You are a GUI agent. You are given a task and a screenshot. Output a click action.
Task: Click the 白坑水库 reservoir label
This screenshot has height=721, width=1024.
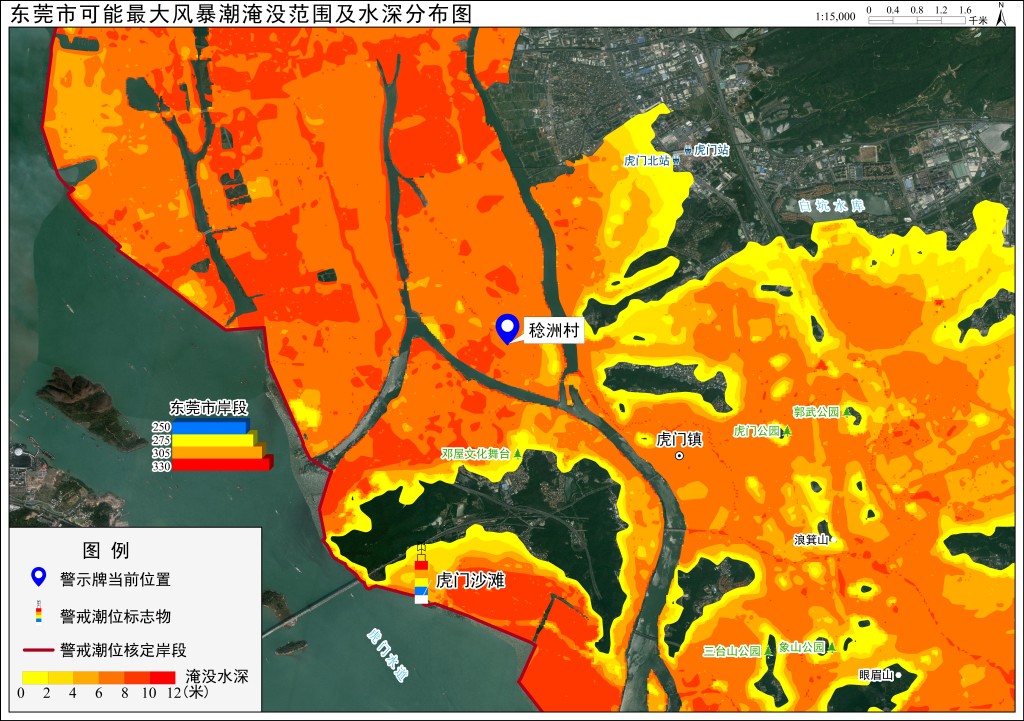831,206
